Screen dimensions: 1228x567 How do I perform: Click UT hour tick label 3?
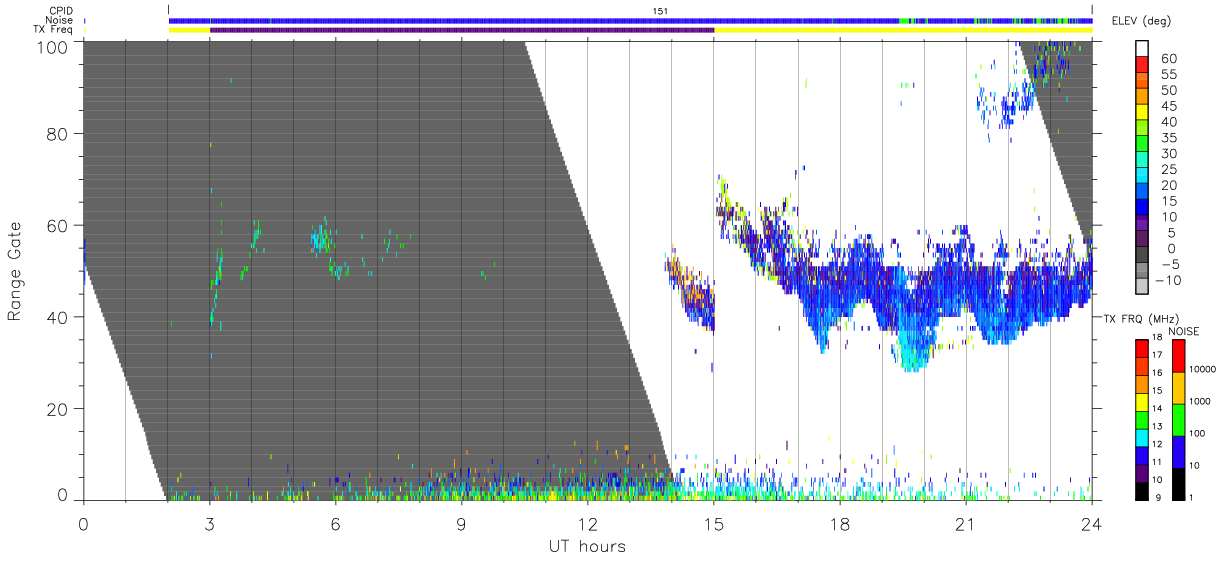pyautogui.click(x=209, y=524)
